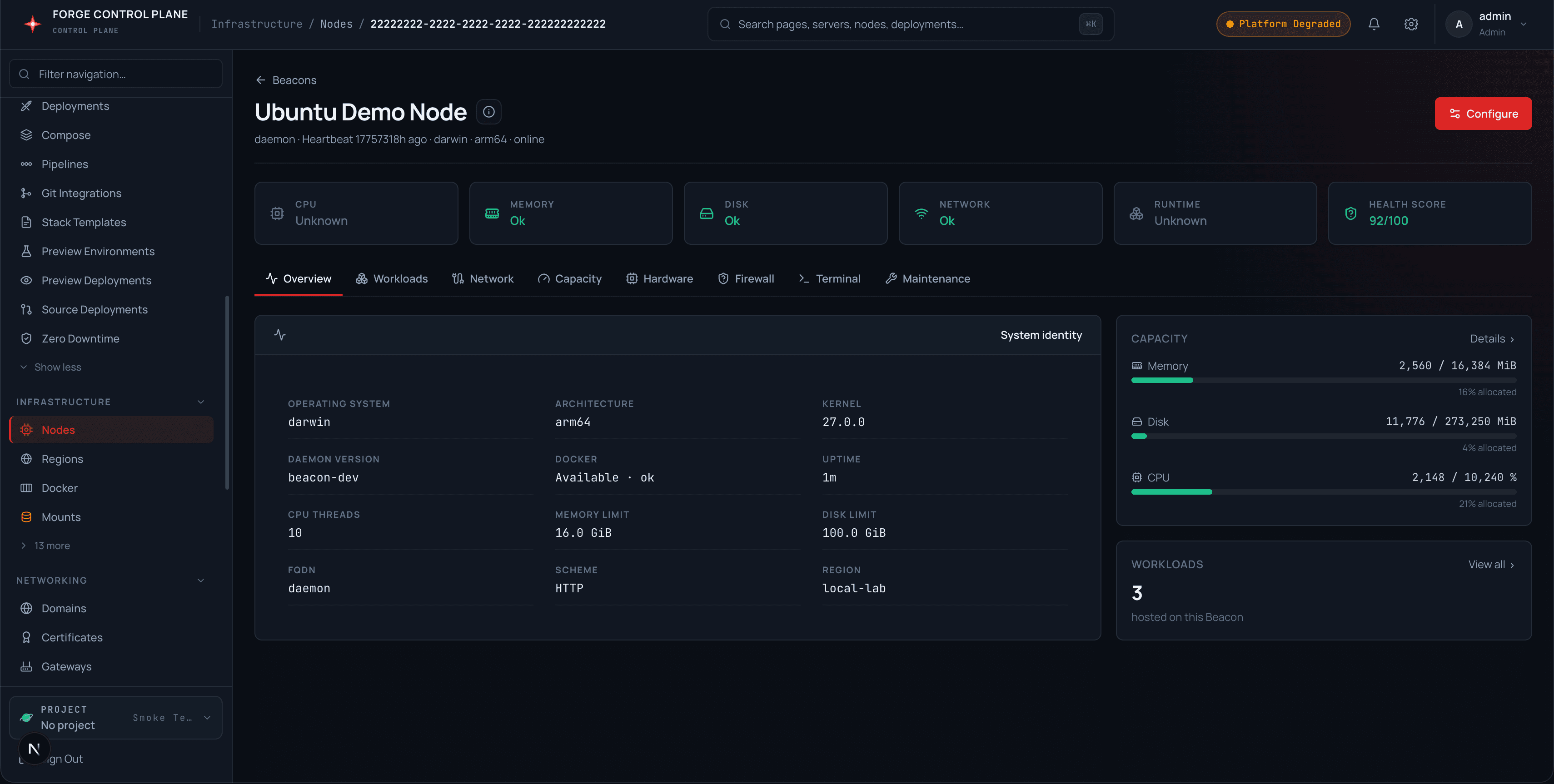Click View all workloads link
This screenshot has width=1554, height=784.
point(1491,565)
